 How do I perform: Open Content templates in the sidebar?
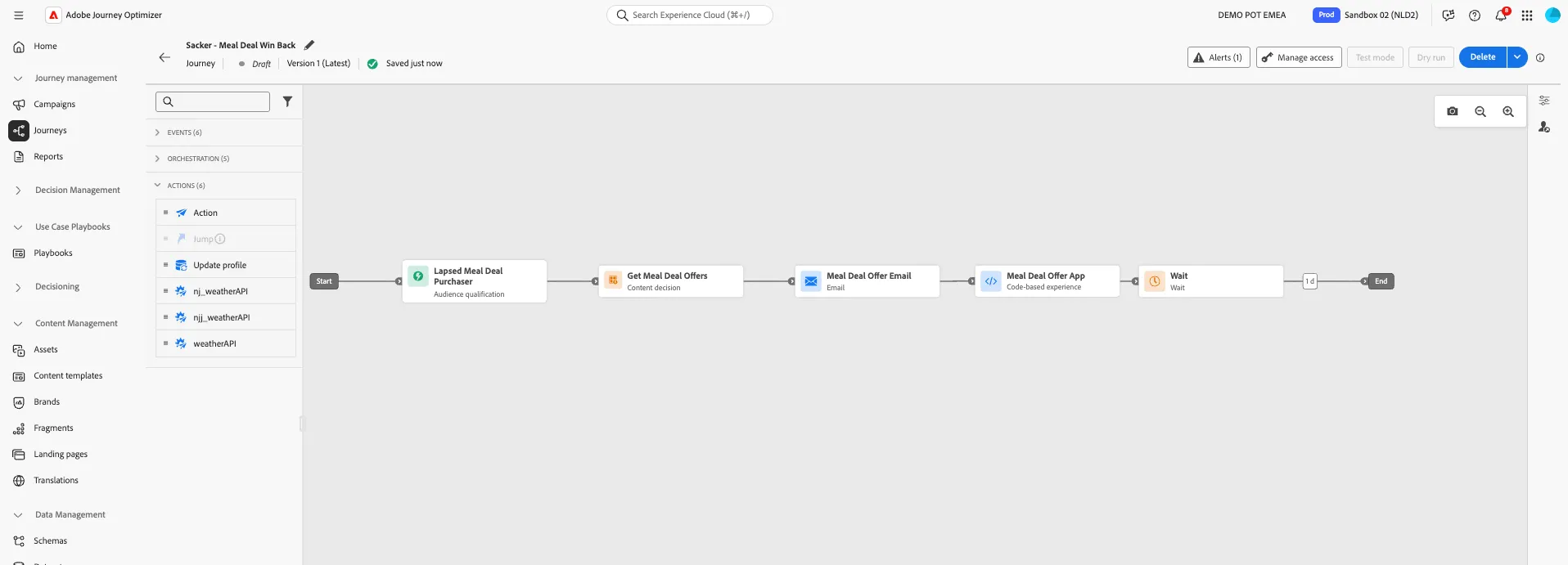pos(68,376)
